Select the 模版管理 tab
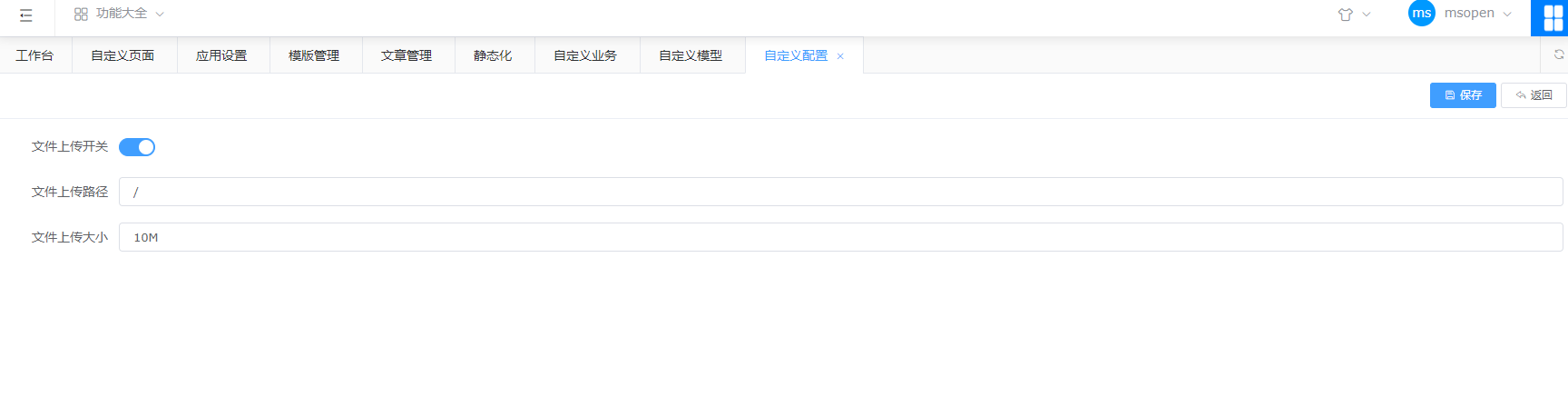Screen dimensions: 1568x416 tap(314, 55)
